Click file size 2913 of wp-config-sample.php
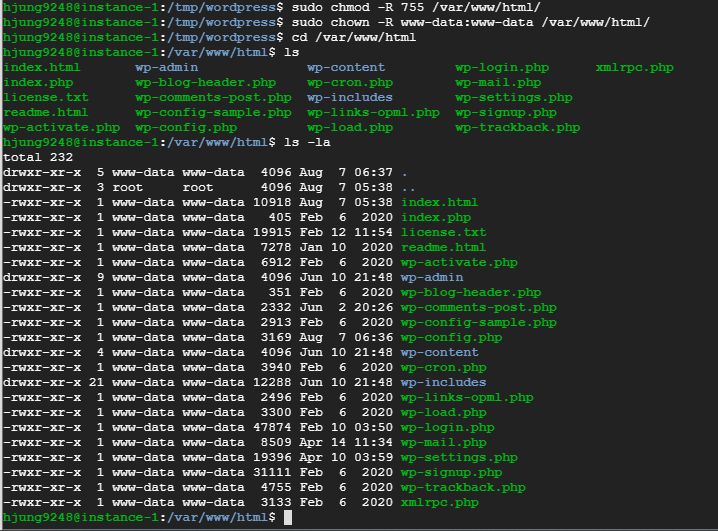718x531 pixels. tap(276, 322)
